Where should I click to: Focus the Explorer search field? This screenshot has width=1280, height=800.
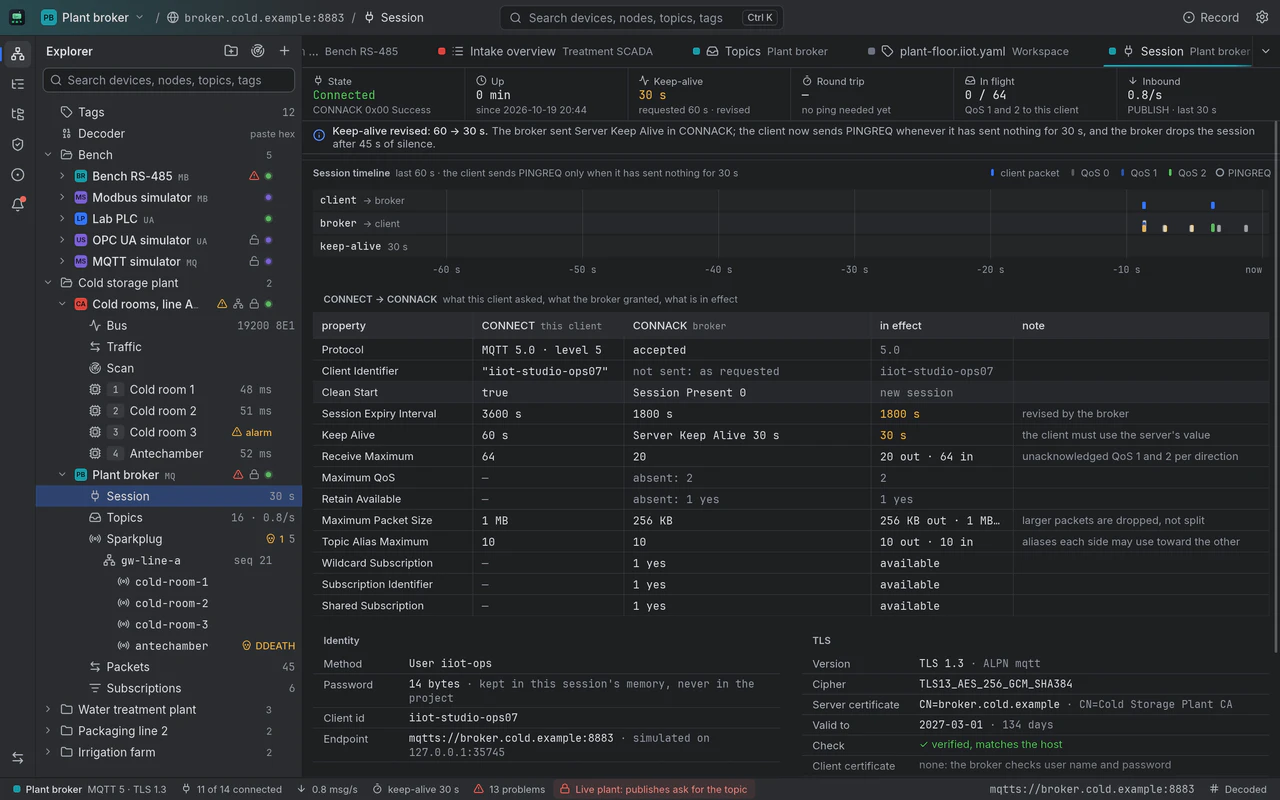[169, 80]
